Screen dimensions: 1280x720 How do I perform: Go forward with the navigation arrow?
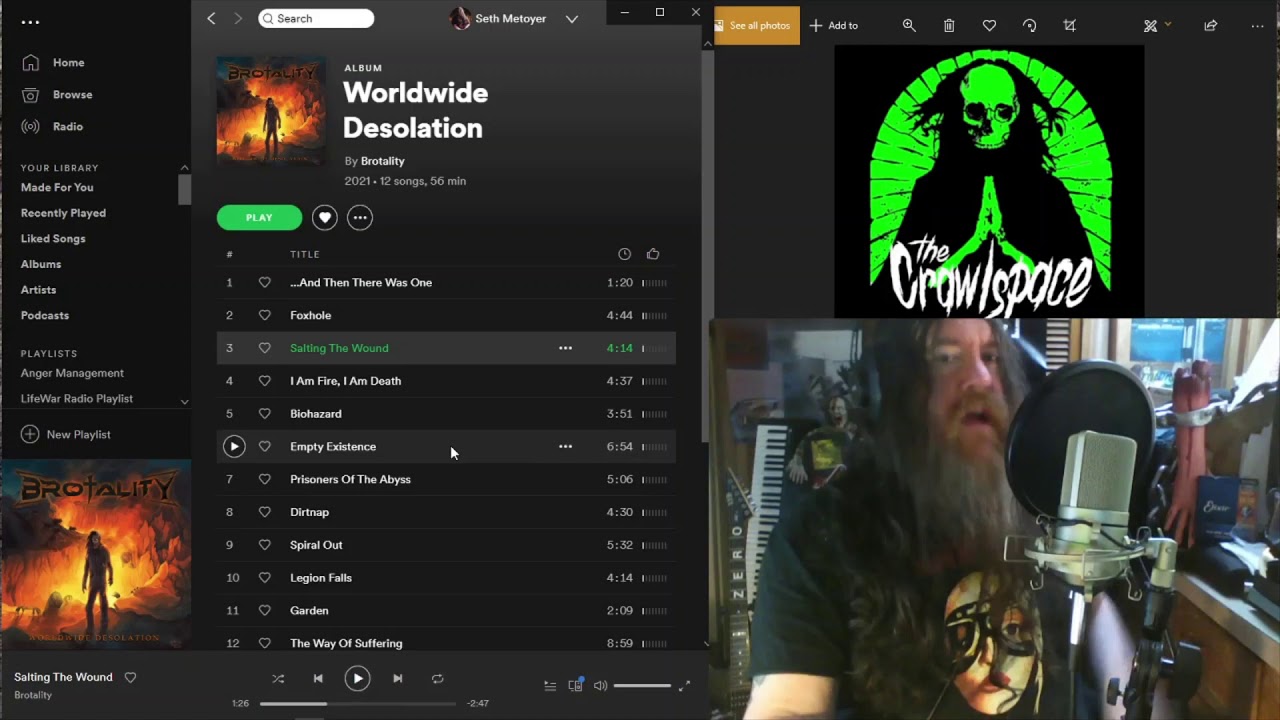coord(237,18)
